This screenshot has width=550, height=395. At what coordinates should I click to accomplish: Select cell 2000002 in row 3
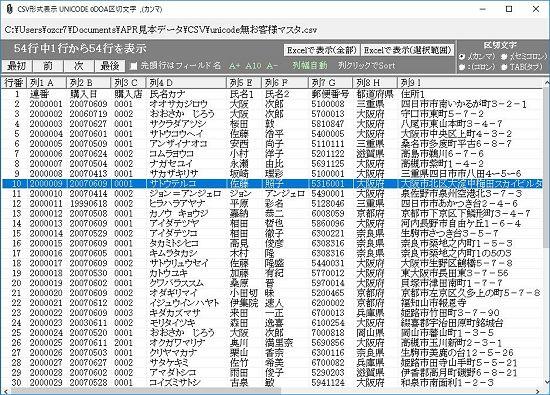[46, 114]
